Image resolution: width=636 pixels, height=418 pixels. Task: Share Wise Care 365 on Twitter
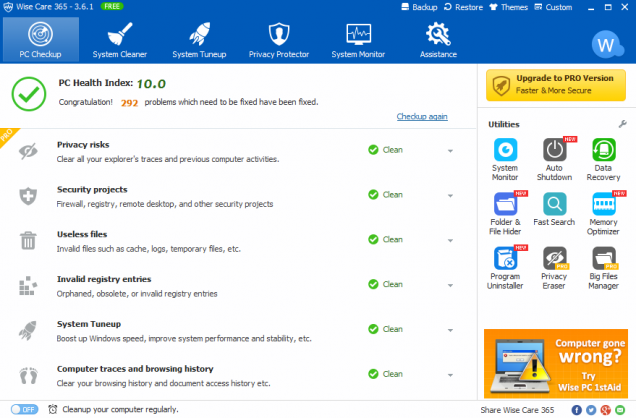pos(591,410)
